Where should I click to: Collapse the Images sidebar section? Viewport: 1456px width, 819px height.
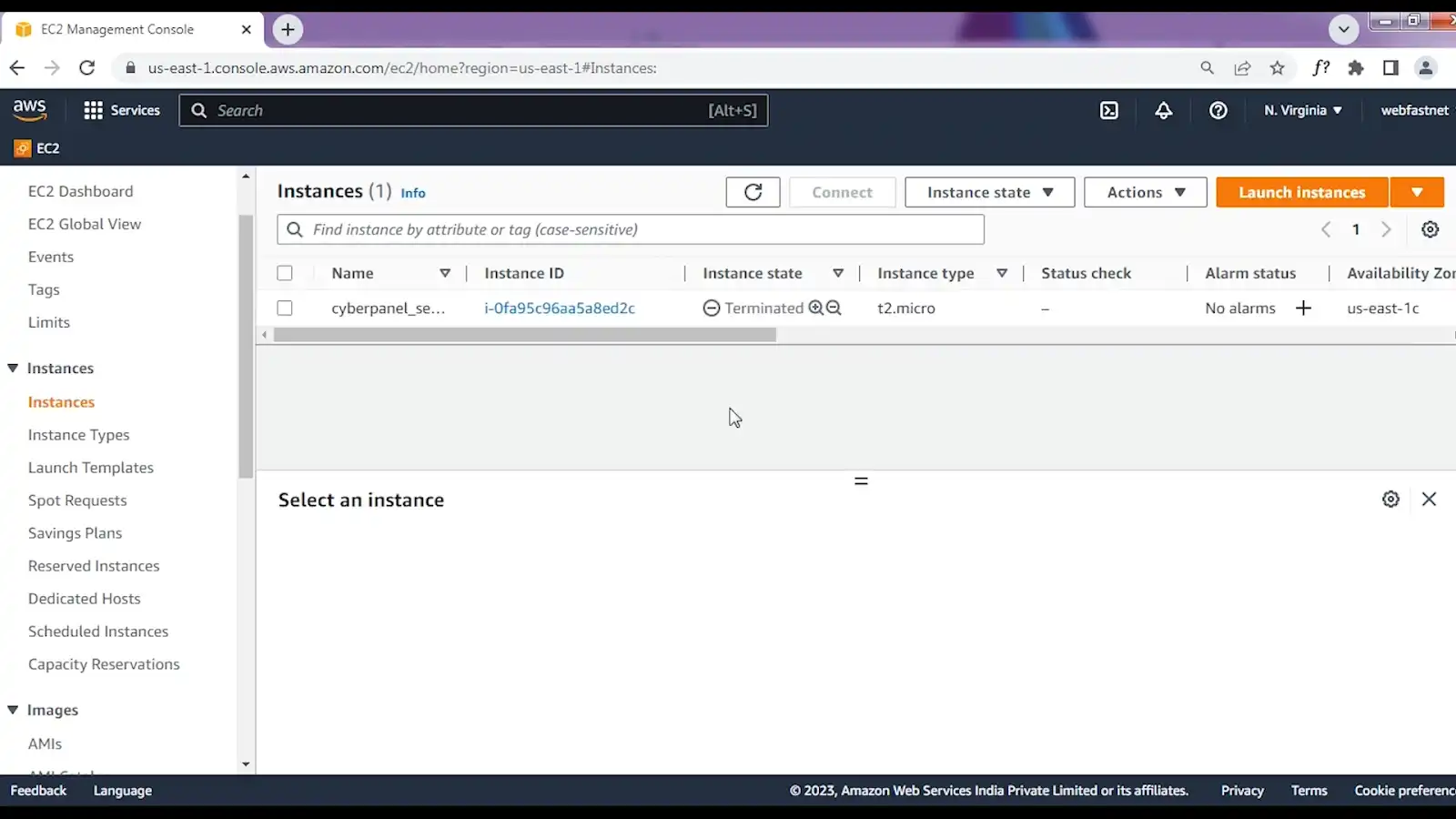coord(13,710)
